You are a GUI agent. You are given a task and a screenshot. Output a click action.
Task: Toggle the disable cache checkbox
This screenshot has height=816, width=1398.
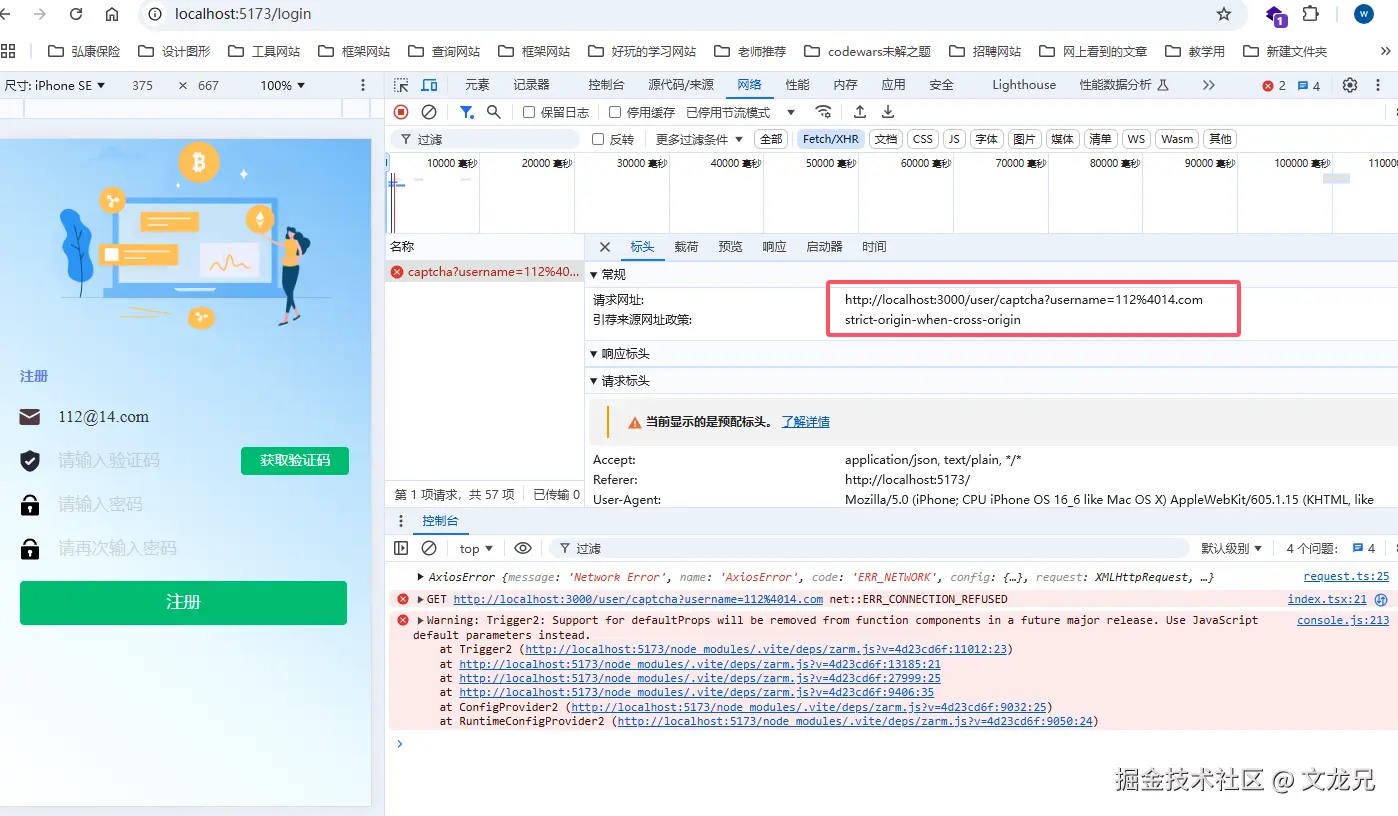pyautogui.click(x=615, y=112)
